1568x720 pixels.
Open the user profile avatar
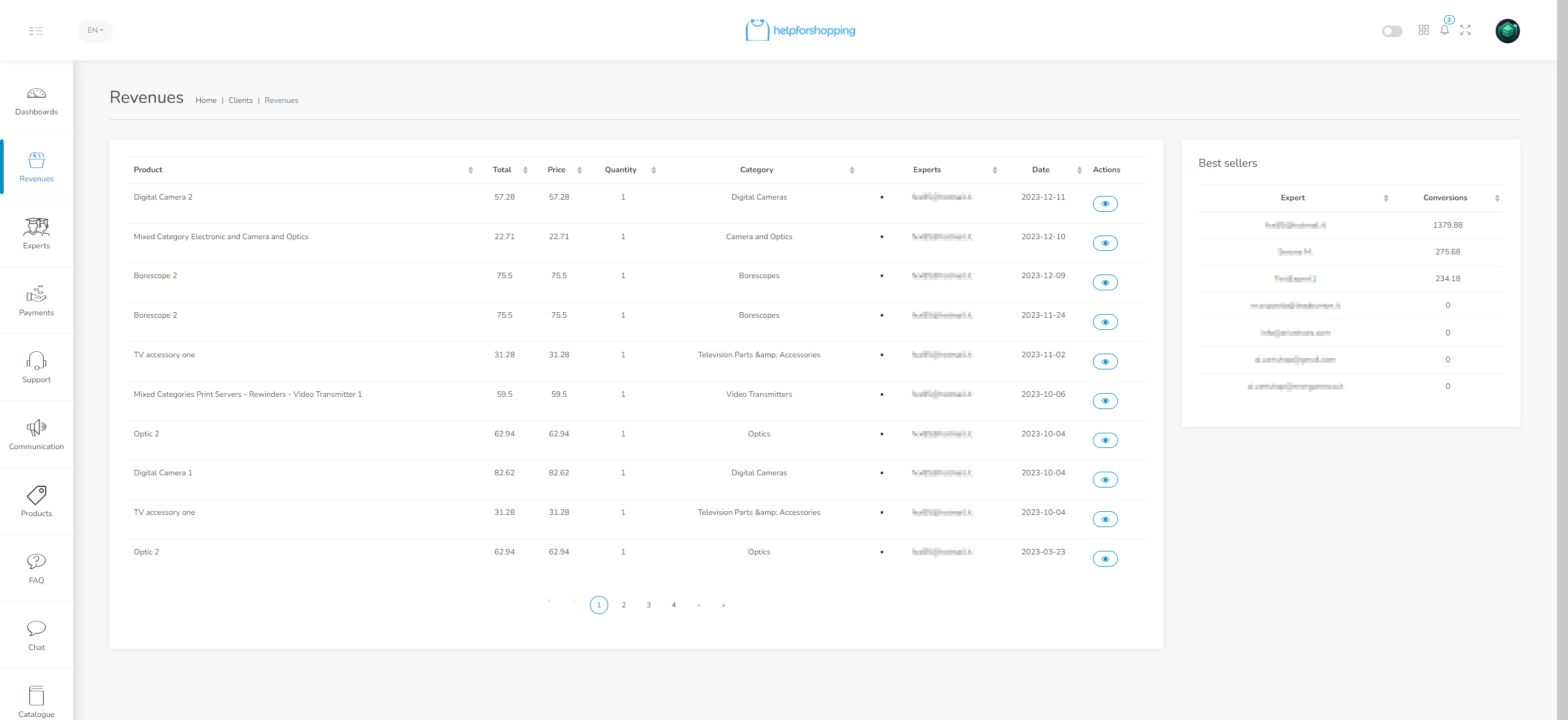(1507, 30)
